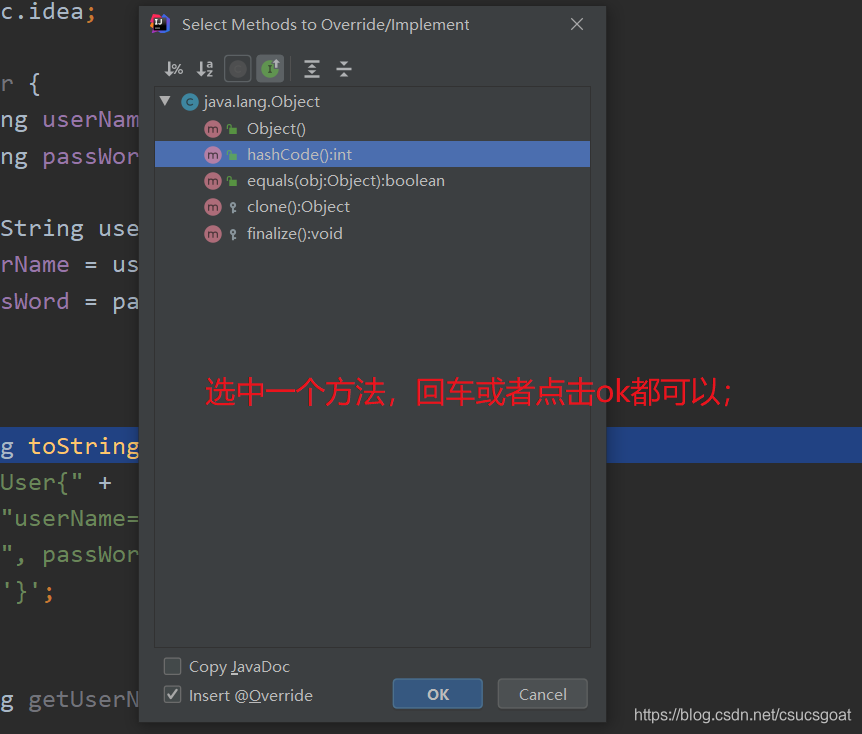
Task: Uncheck the Insert @Override checkbox
Action: click(173, 695)
